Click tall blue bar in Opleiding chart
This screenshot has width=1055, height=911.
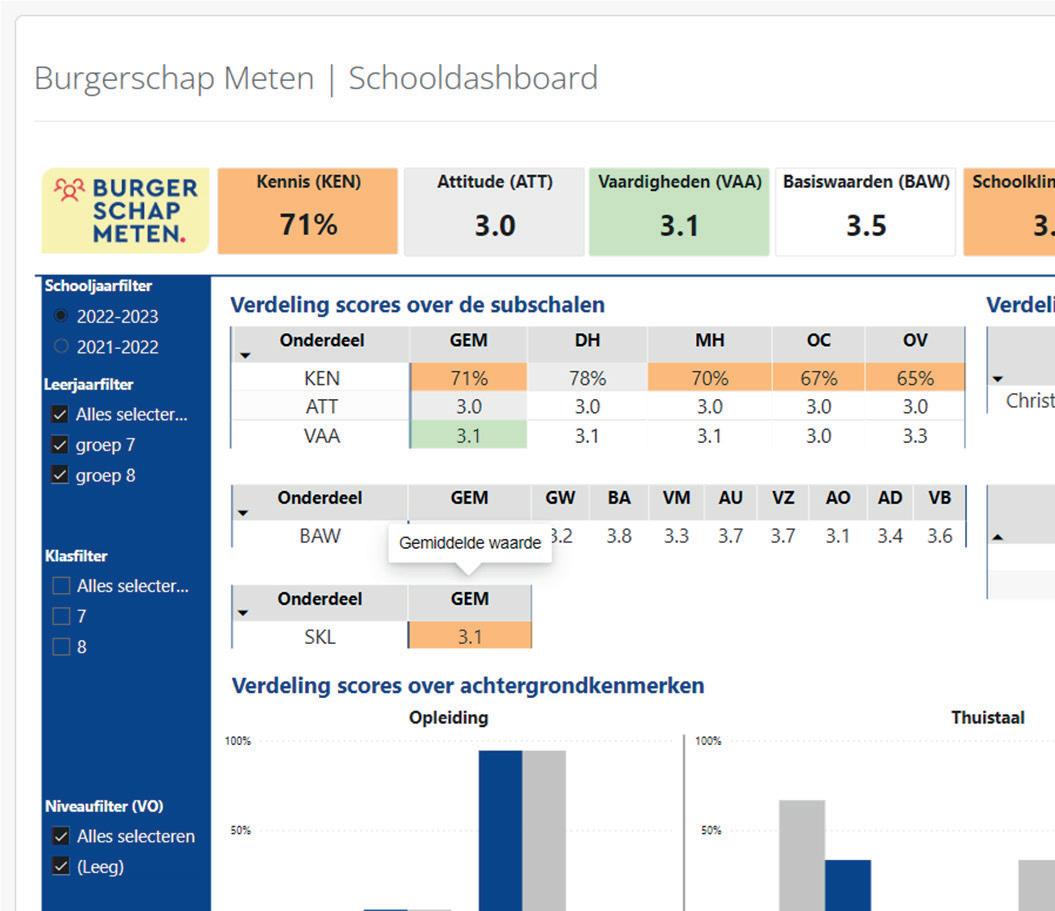501,830
